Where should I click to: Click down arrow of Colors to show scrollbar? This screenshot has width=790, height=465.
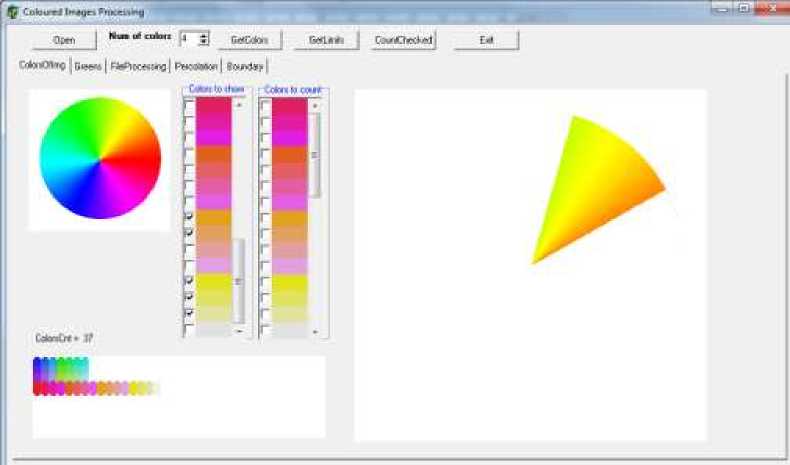(x=239, y=331)
